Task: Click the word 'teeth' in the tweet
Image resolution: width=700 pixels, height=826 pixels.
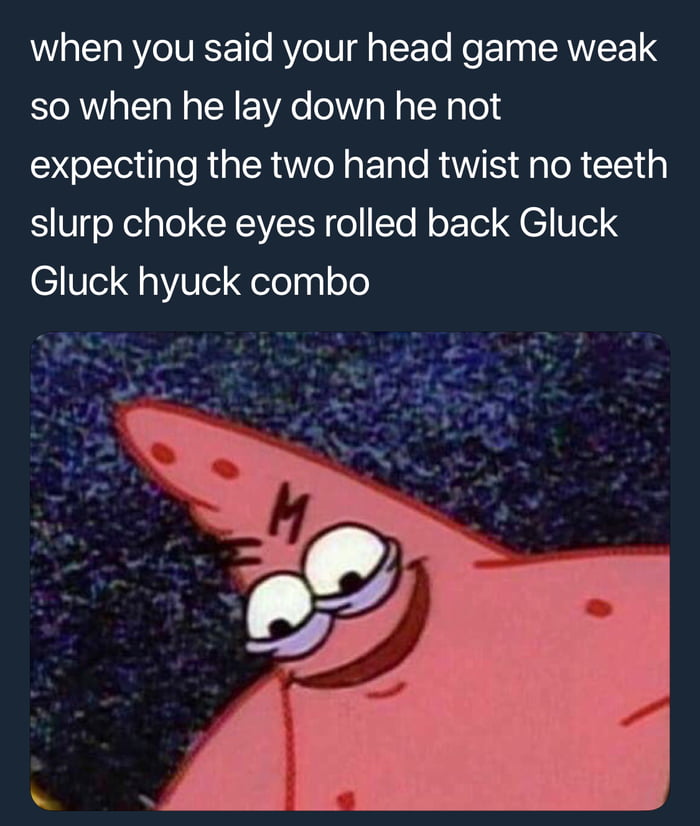Action: [x=624, y=164]
